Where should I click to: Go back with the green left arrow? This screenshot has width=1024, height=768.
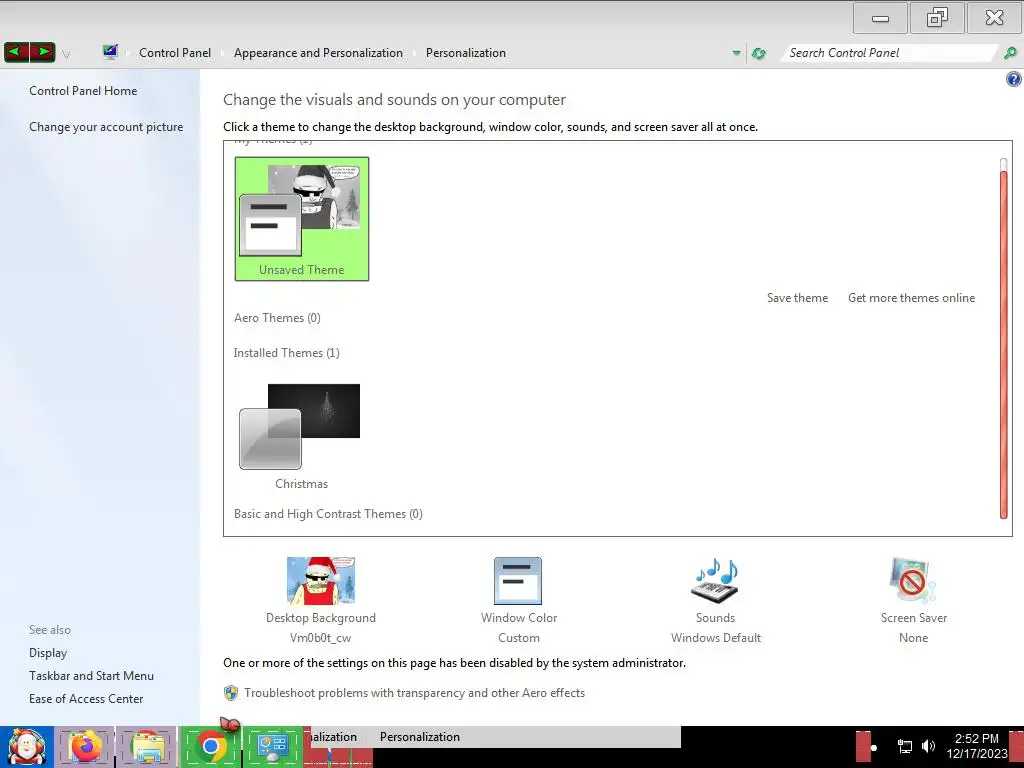(x=16, y=52)
